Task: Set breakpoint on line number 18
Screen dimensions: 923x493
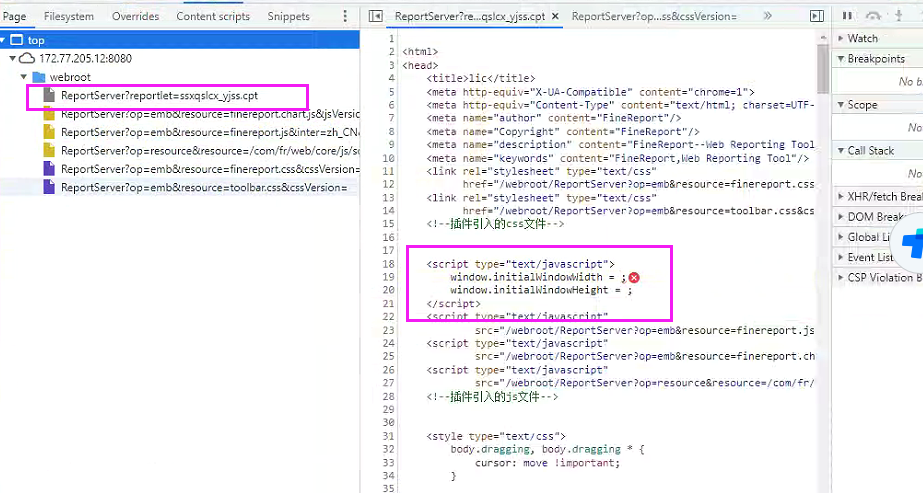Action: (x=389, y=264)
